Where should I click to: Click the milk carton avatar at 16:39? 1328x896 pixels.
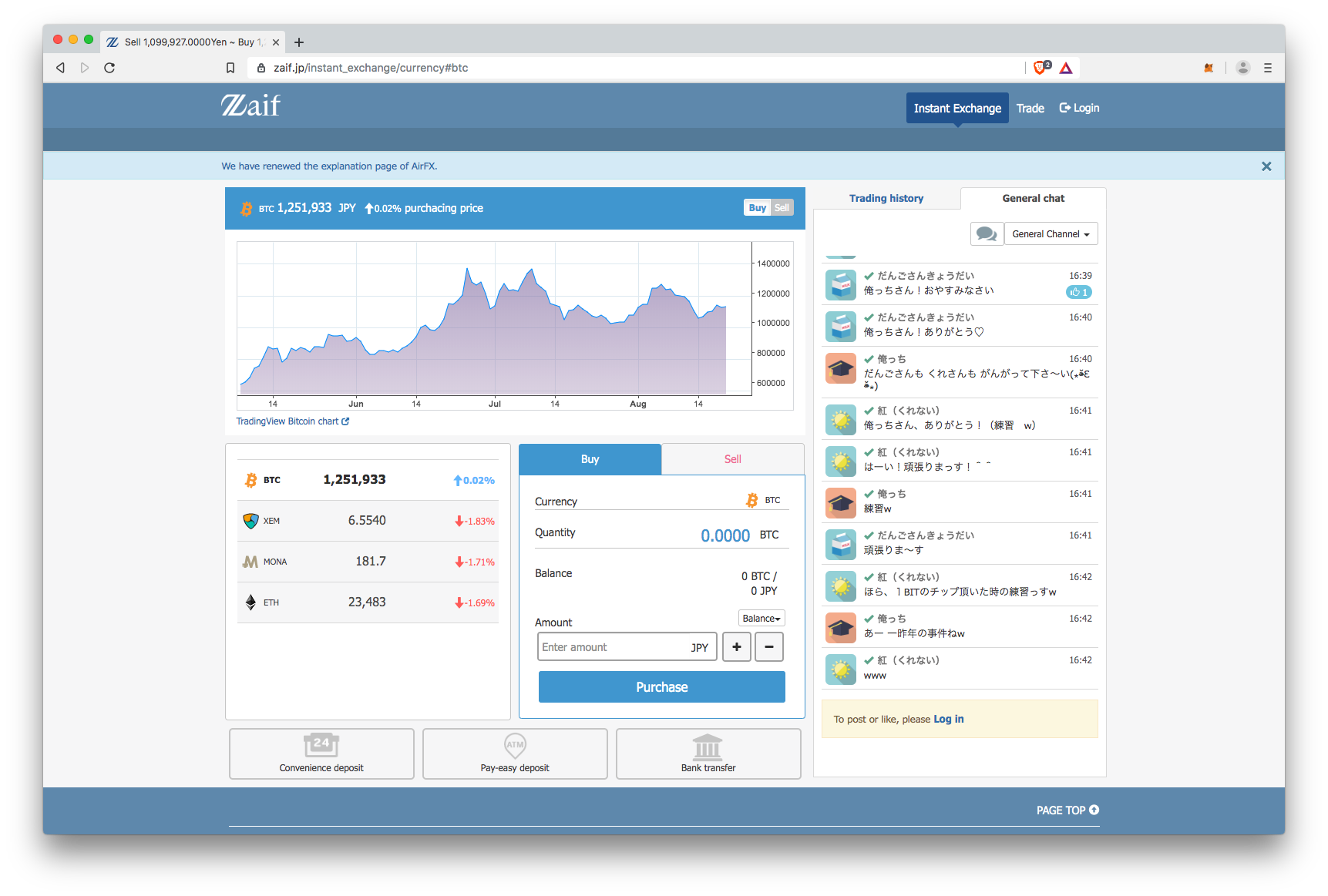click(841, 285)
